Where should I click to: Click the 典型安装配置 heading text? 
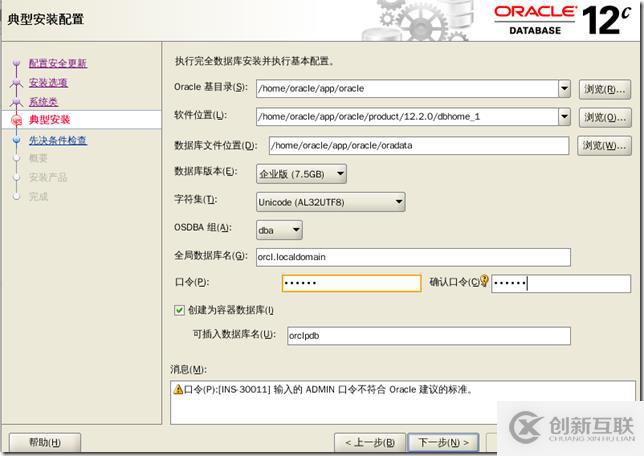click(46, 19)
